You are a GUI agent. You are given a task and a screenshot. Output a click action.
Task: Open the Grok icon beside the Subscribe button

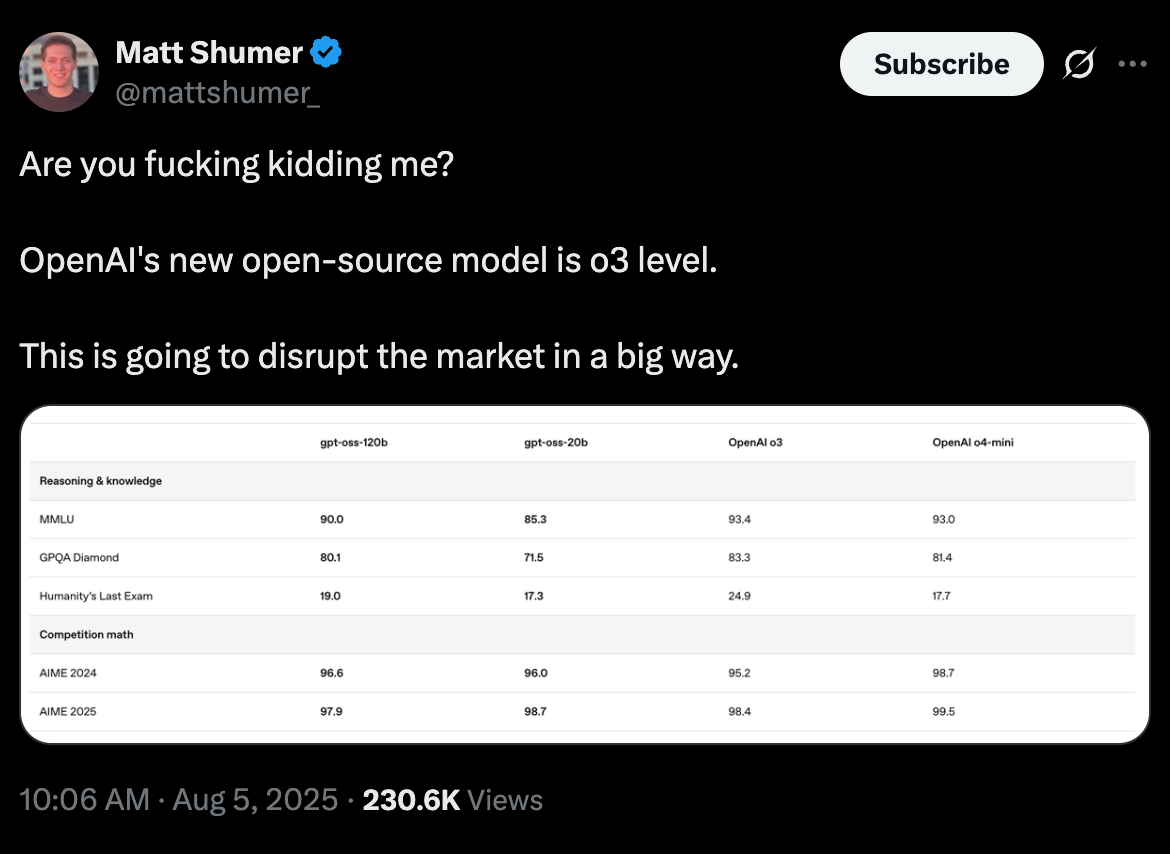tap(1079, 64)
